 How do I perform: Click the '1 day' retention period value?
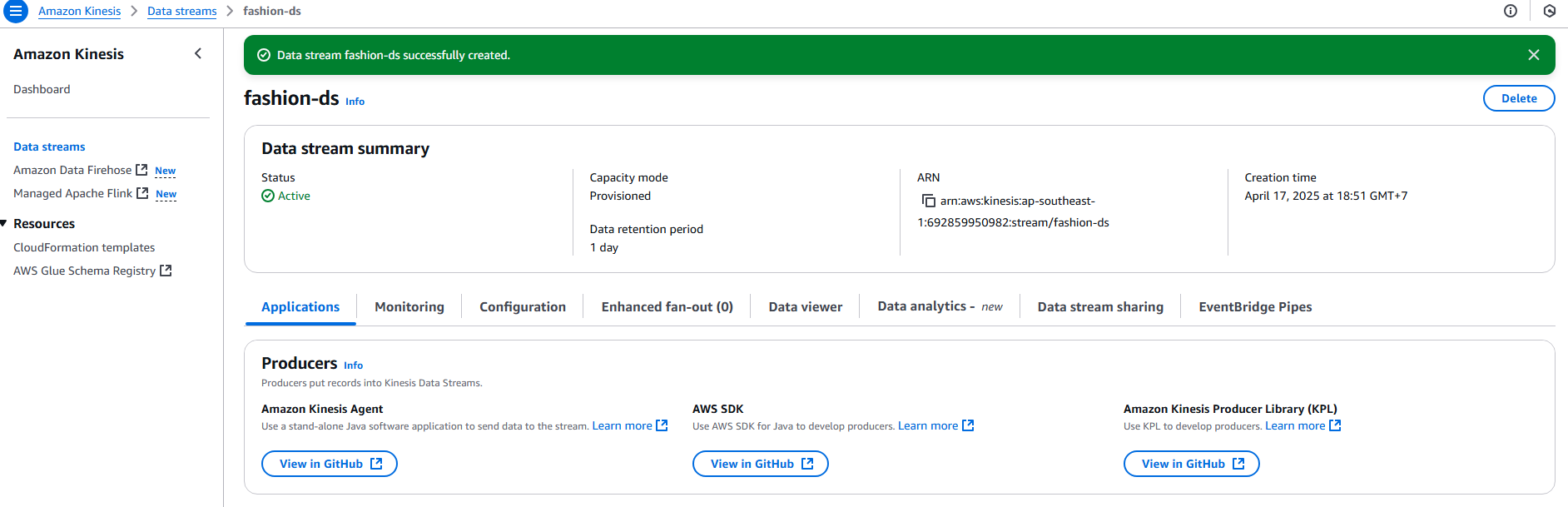point(604,247)
